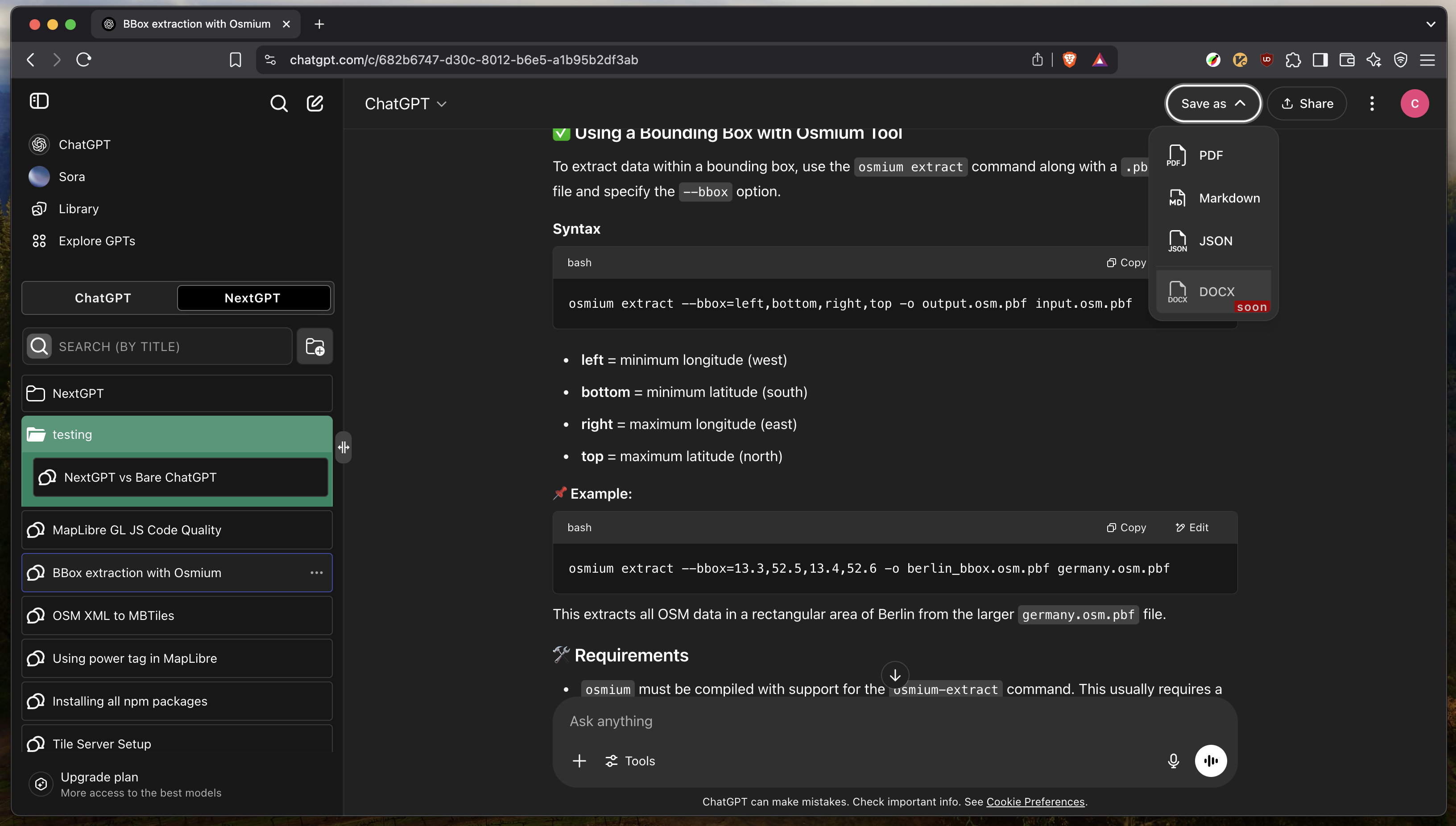Open the Installing all npm packages chat

pos(177,701)
